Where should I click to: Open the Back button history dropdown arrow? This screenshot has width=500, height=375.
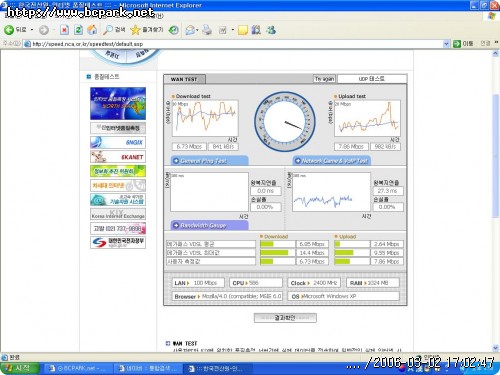point(32,30)
